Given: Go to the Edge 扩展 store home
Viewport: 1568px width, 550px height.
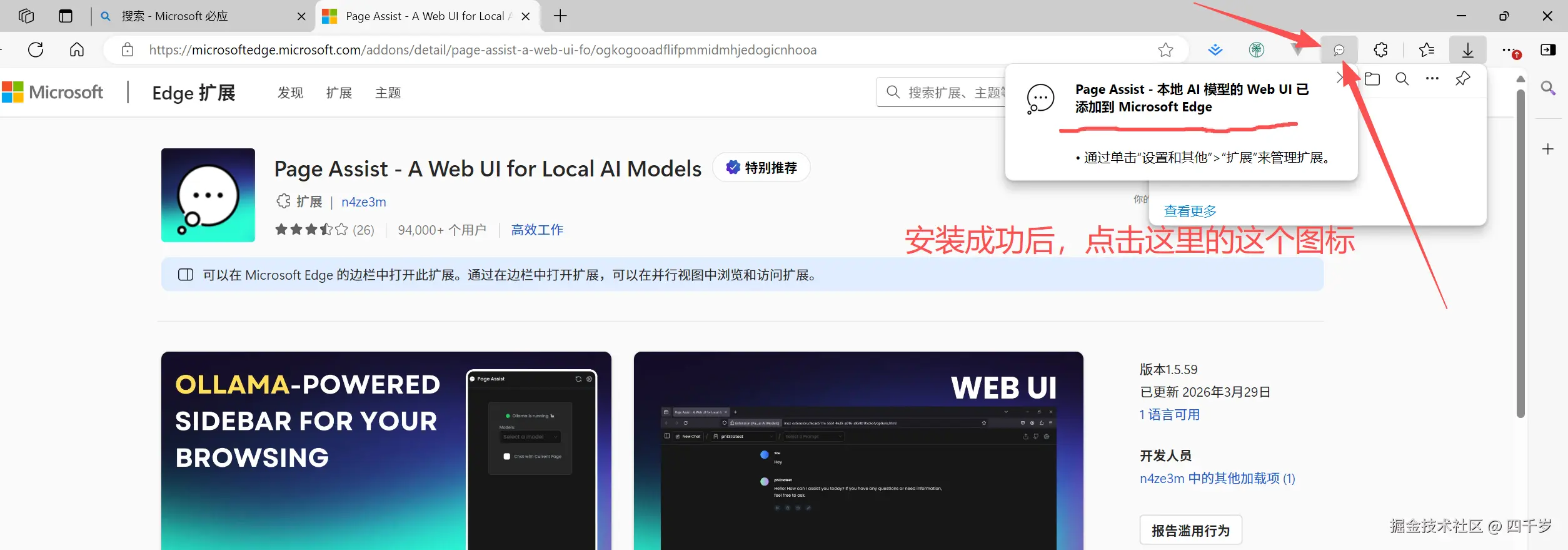Looking at the screenshot, I should click(194, 93).
